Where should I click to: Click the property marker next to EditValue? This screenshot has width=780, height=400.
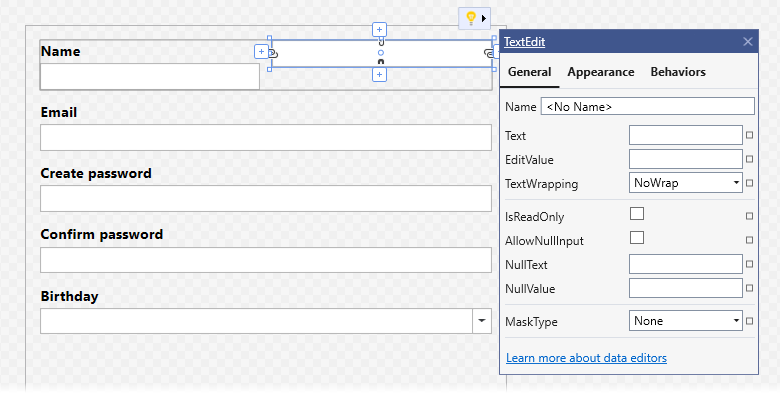point(749,159)
